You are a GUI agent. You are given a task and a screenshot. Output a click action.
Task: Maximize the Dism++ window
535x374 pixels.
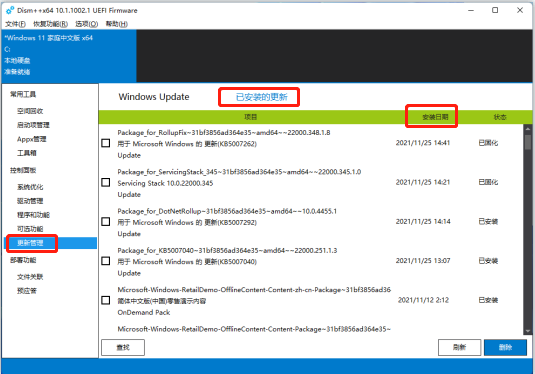pyautogui.click(x=495, y=10)
